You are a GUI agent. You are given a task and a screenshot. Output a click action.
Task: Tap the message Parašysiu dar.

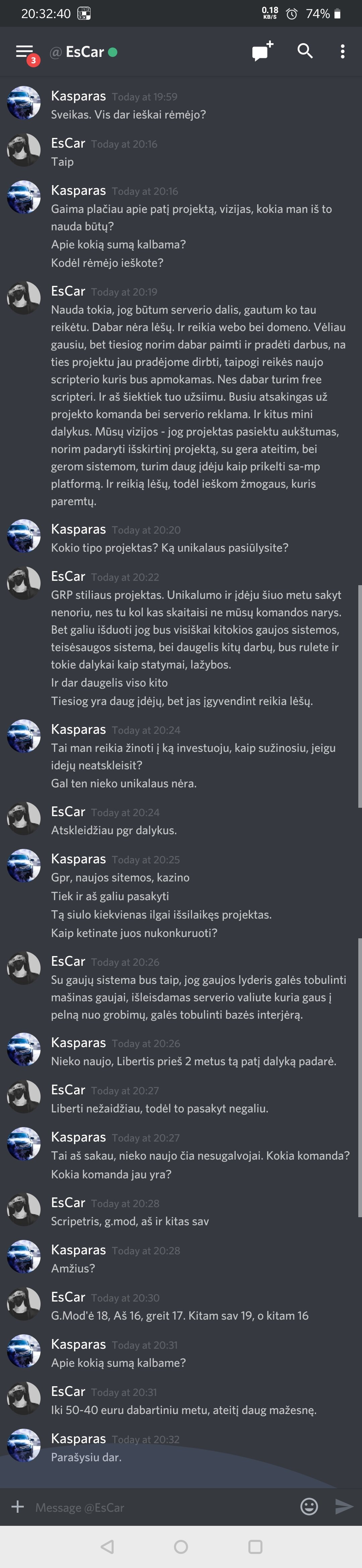tap(86, 1457)
